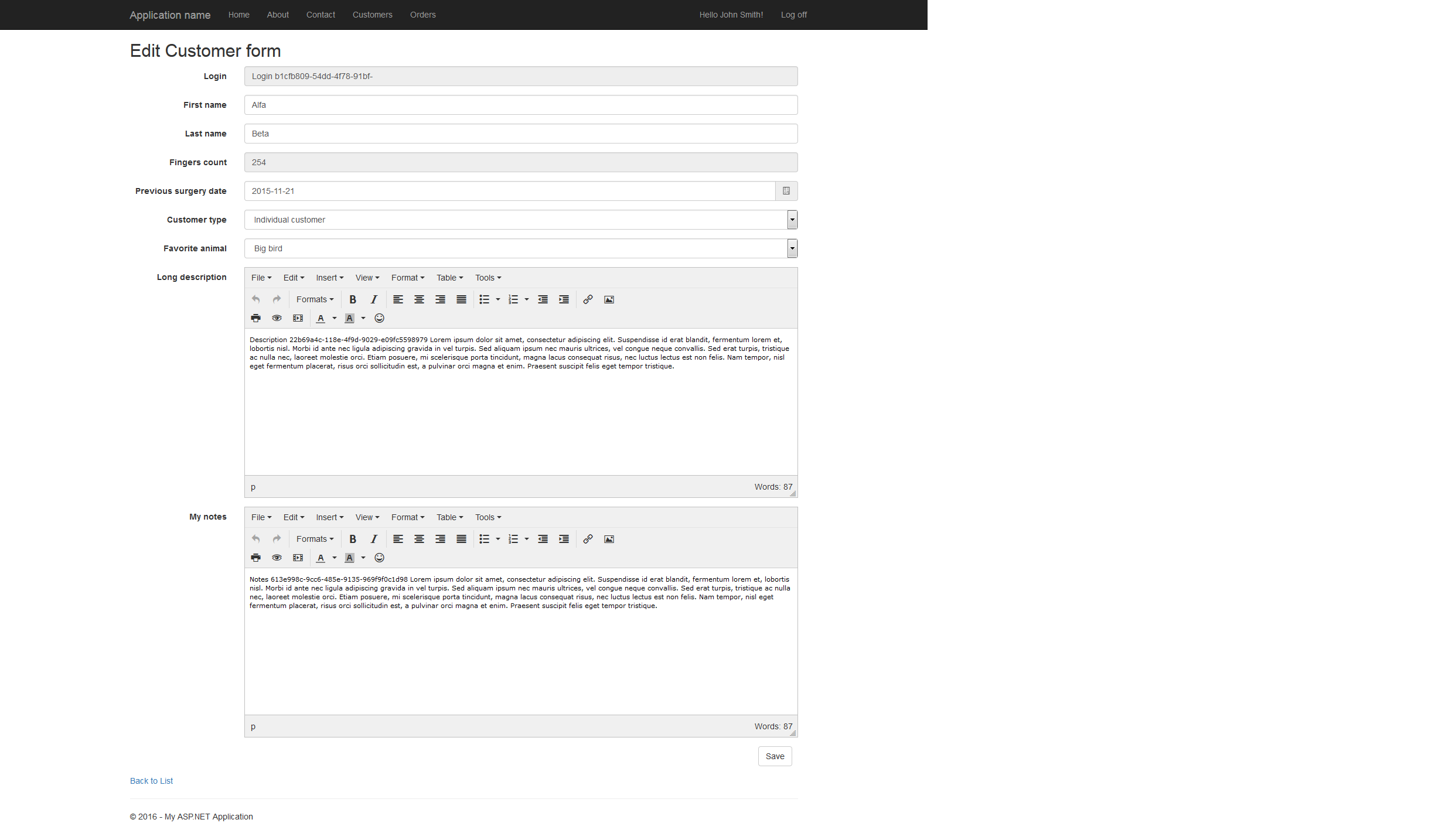Click the First name input field
The width and height of the screenshot is (1435, 840).
click(x=521, y=105)
